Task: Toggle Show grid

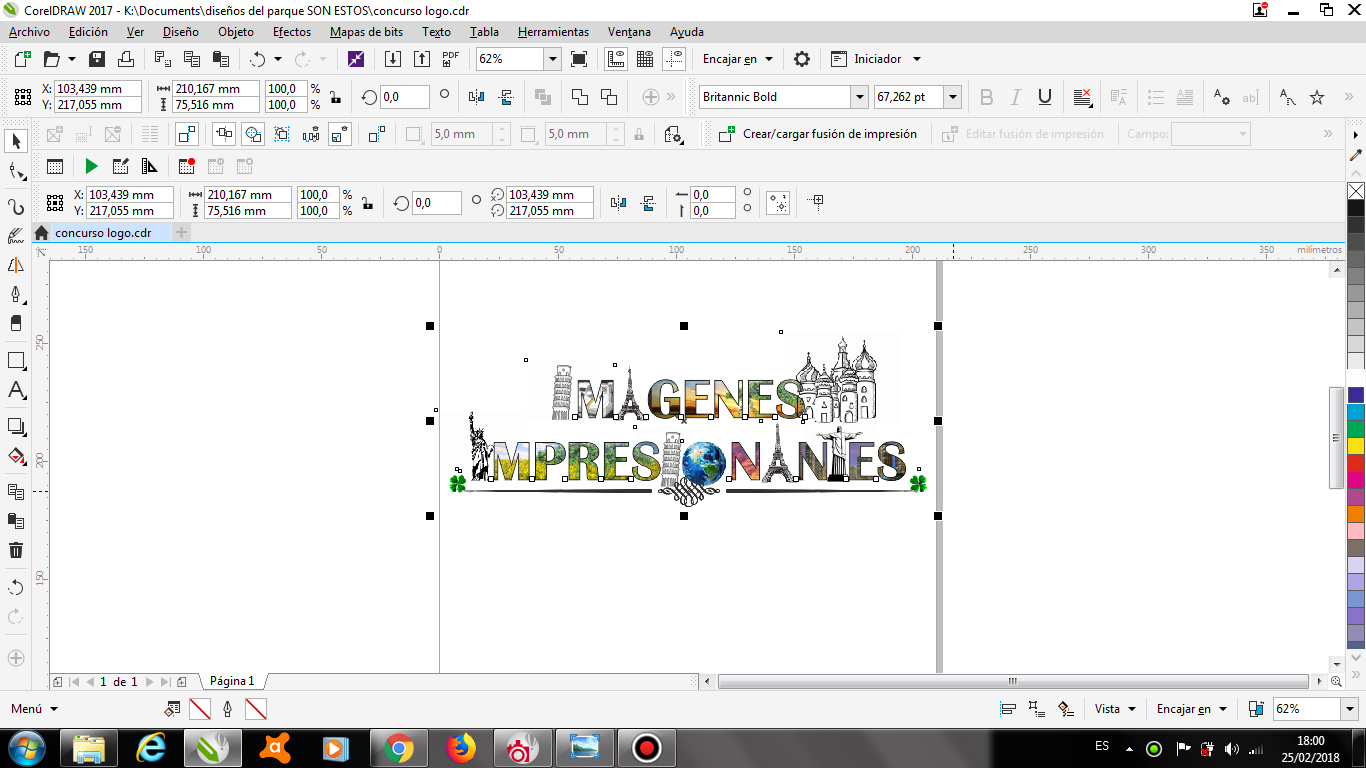Action: 646,59
